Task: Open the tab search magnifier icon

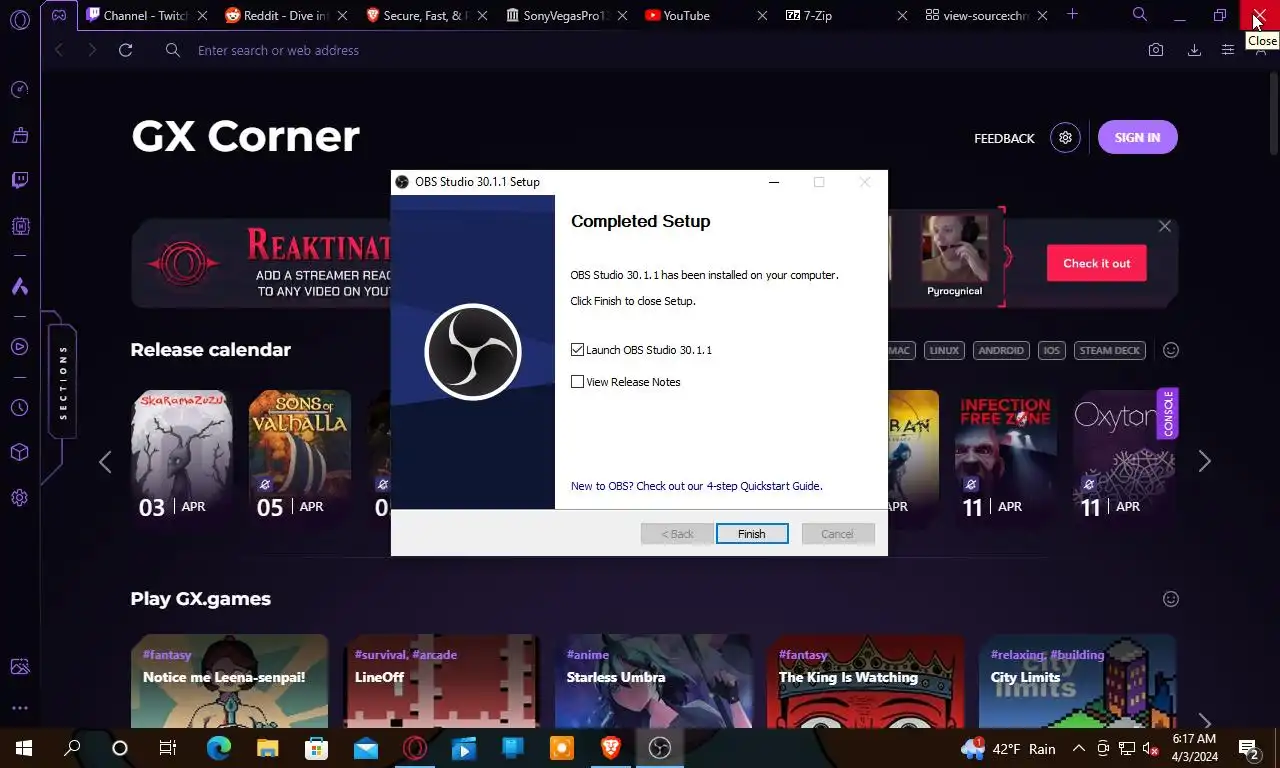Action: (x=1139, y=15)
